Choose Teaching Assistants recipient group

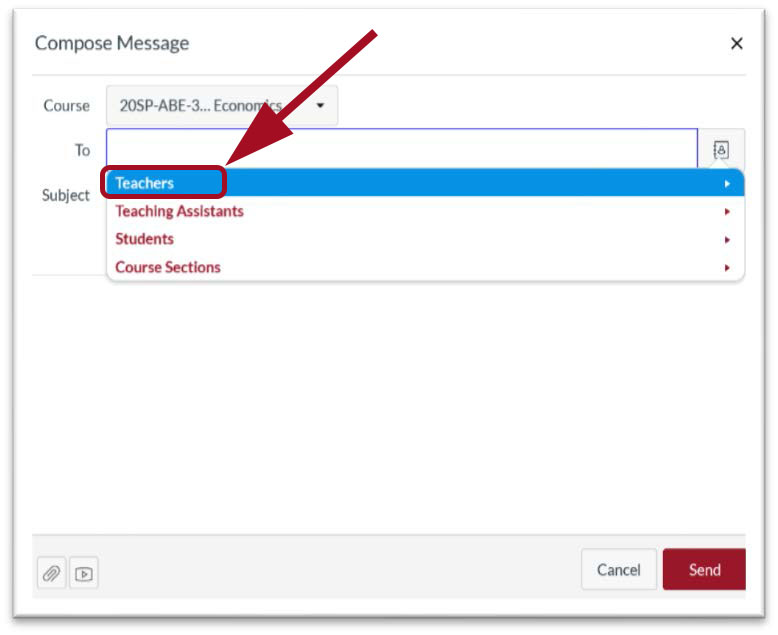pyautogui.click(x=426, y=211)
